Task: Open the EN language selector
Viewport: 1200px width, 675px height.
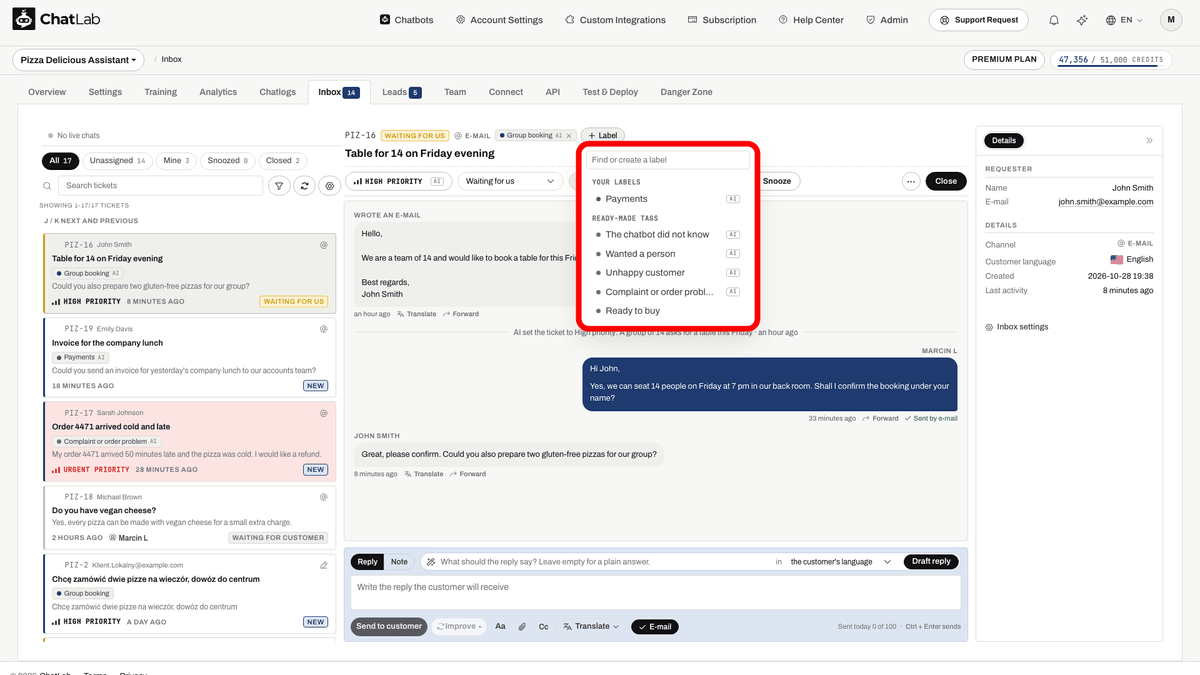Action: tap(1125, 20)
